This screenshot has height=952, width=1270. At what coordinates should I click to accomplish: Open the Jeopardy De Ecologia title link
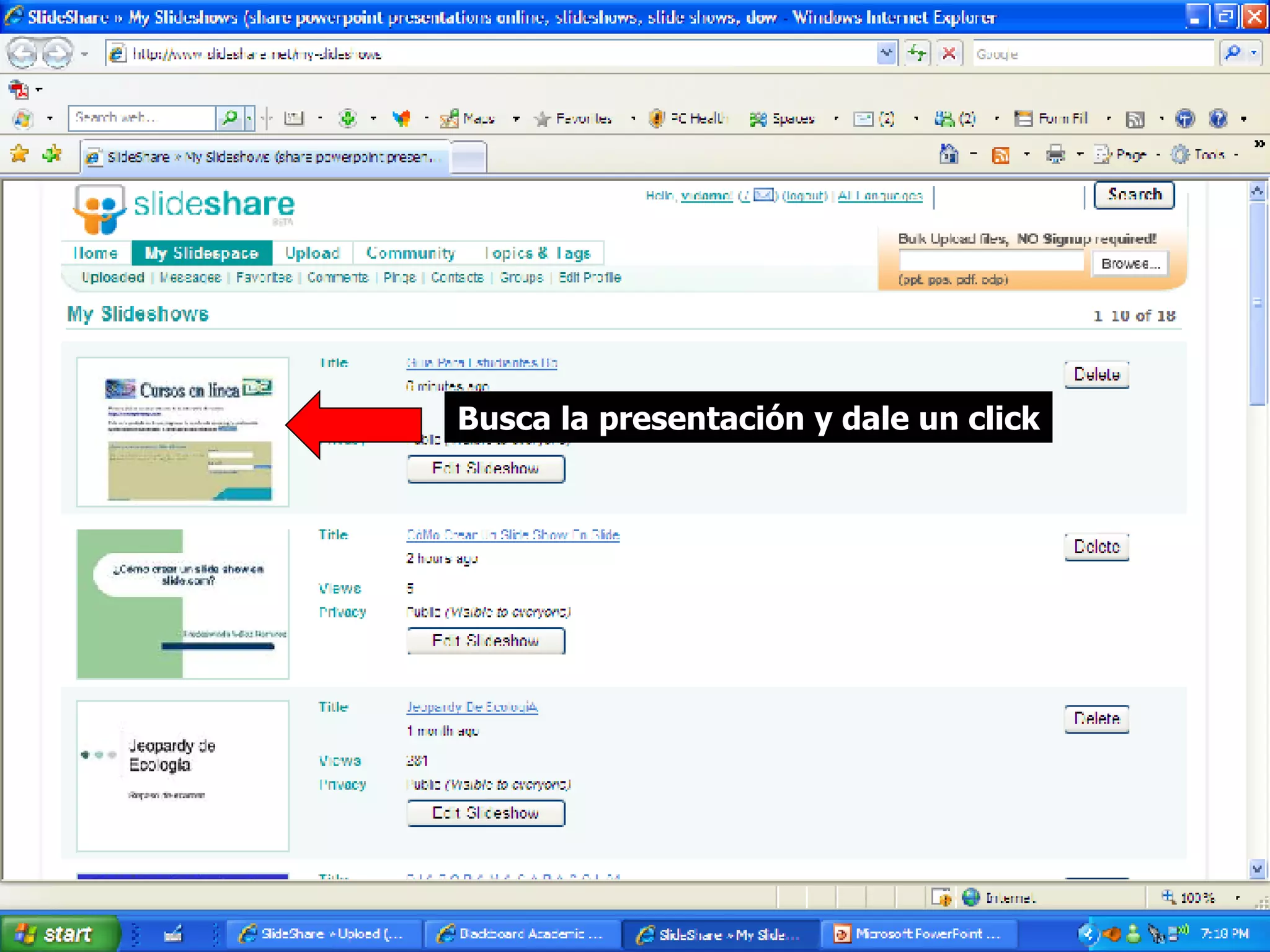pos(472,707)
